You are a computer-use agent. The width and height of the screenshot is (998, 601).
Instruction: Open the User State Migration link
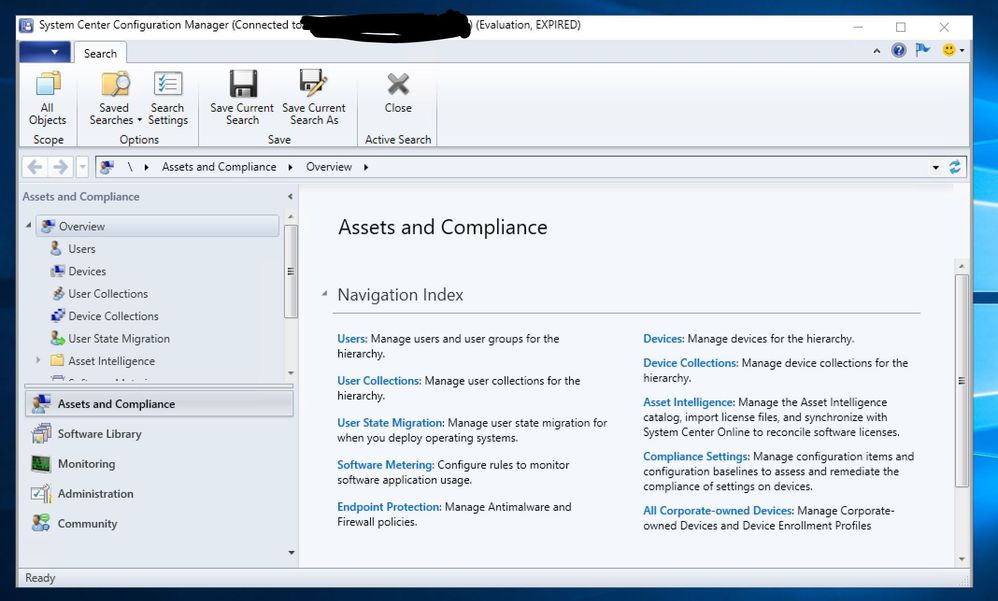pyautogui.click(x=391, y=423)
